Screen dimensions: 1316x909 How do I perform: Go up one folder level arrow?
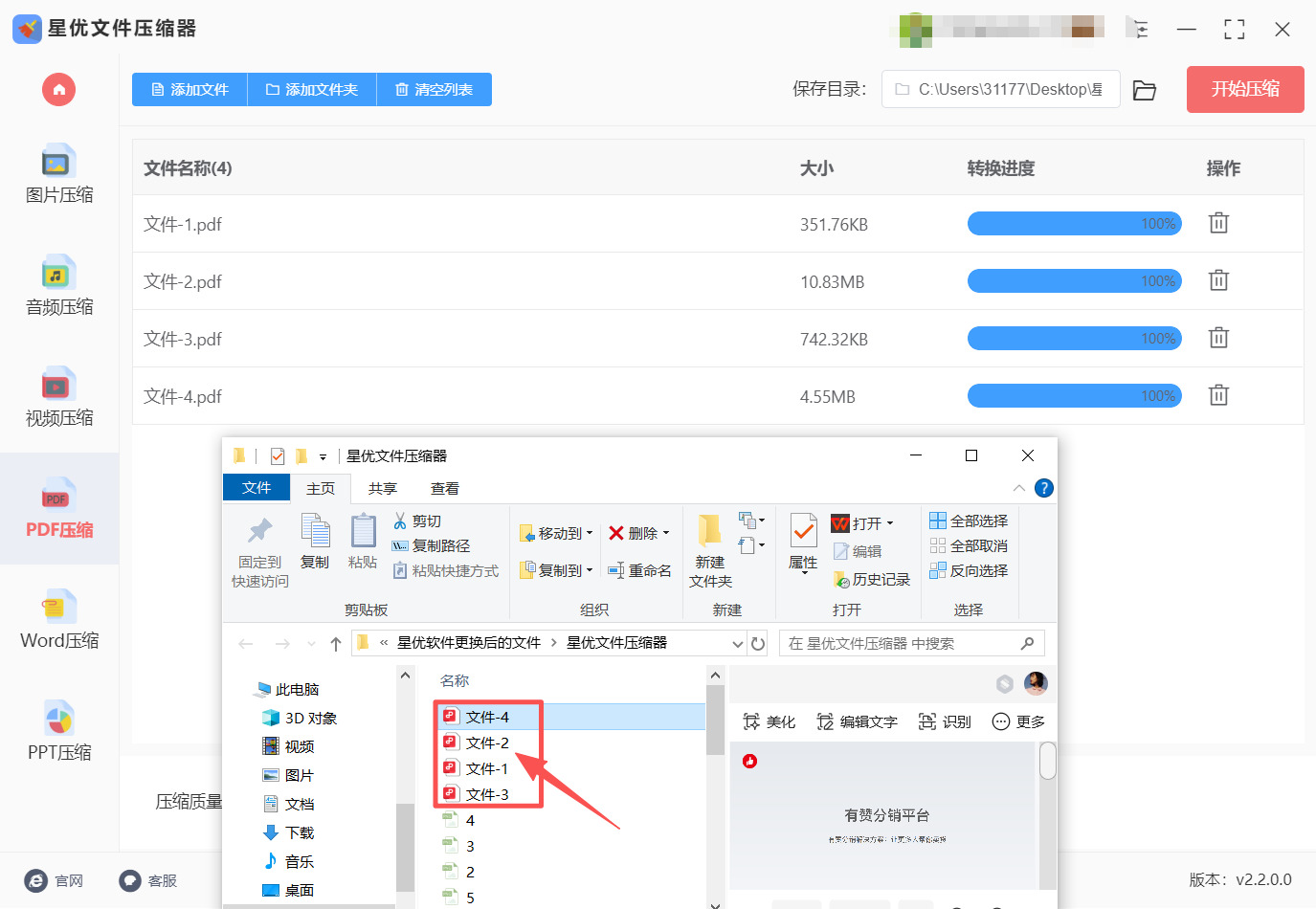click(x=336, y=644)
